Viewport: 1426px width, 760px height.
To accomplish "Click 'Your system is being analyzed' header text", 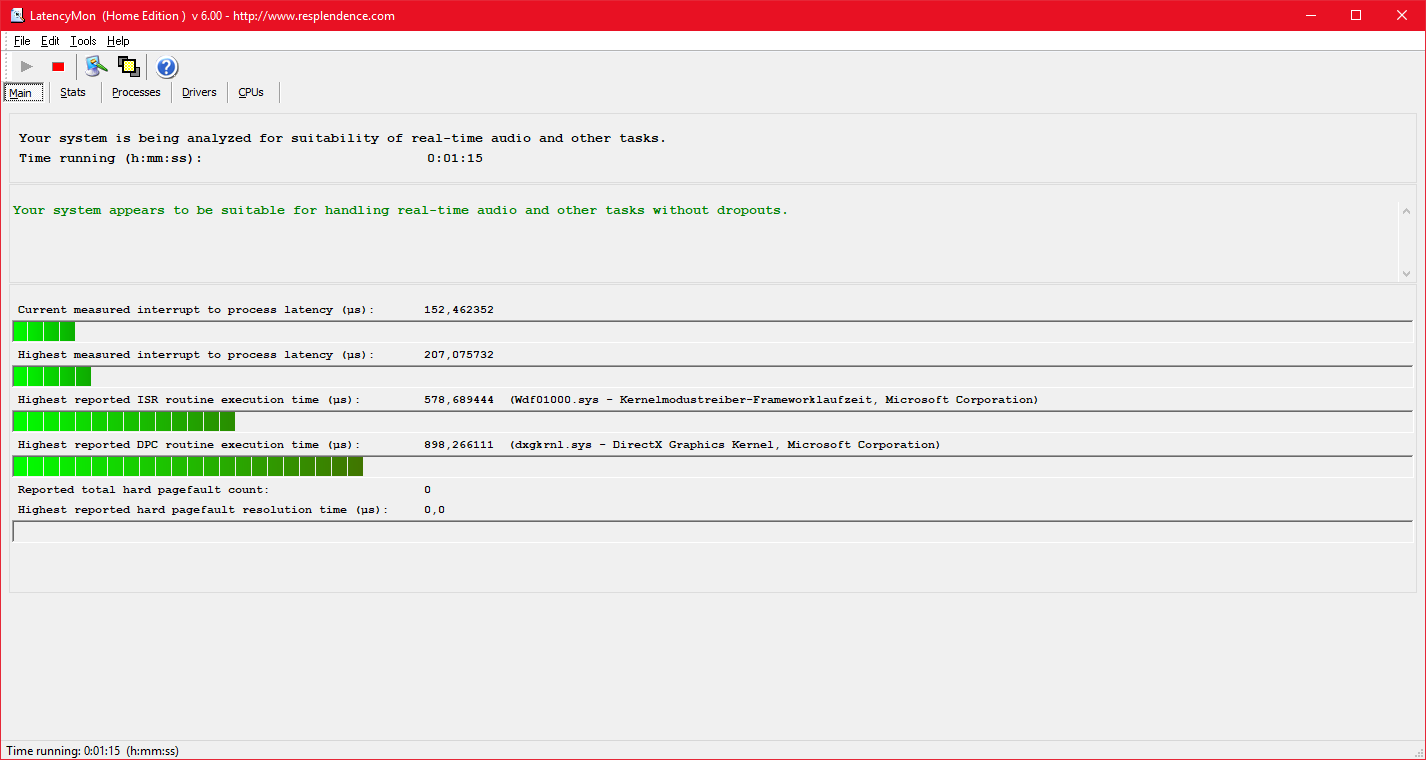I will point(342,138).
